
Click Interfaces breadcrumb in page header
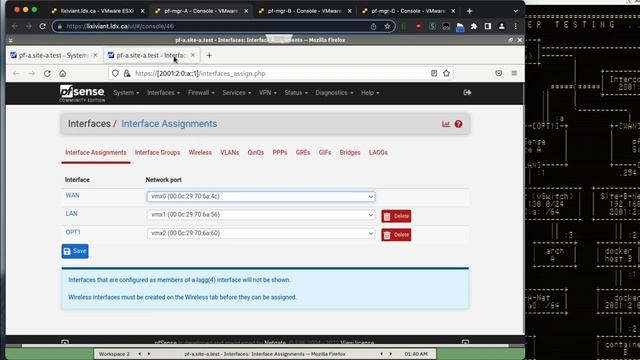(89, 124)
